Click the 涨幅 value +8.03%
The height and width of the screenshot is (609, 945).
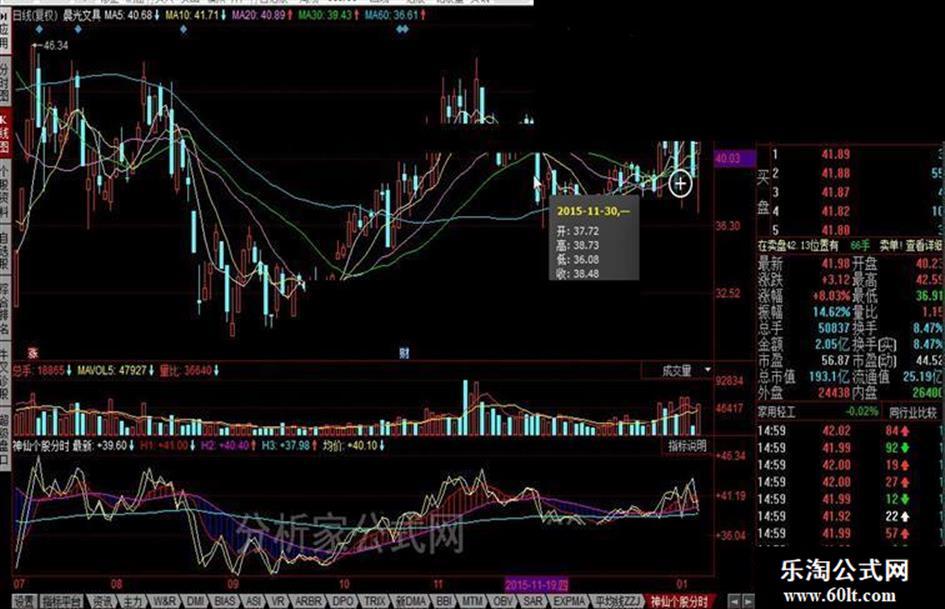point(832,296)
